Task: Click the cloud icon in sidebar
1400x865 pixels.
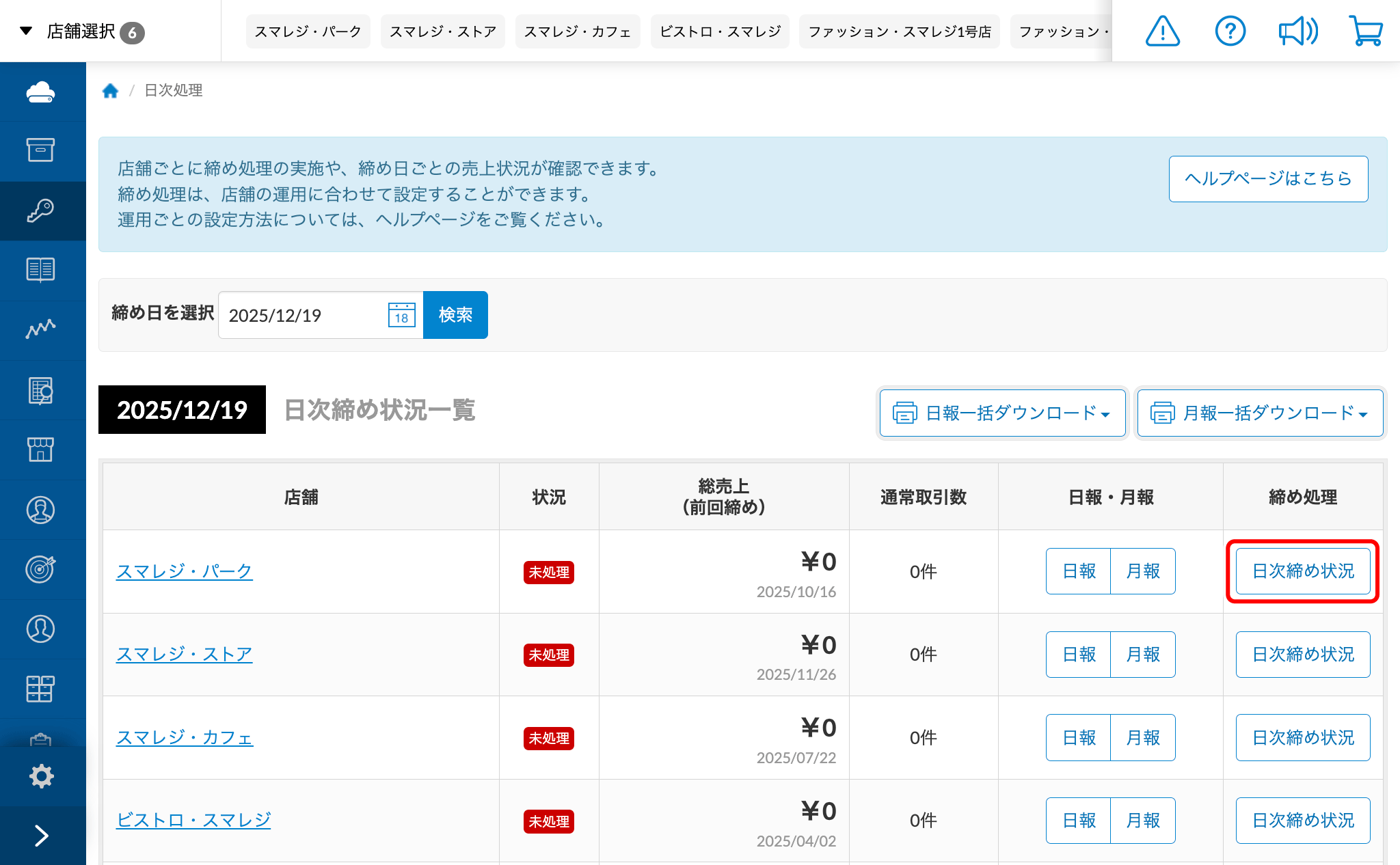Action: 41,92
